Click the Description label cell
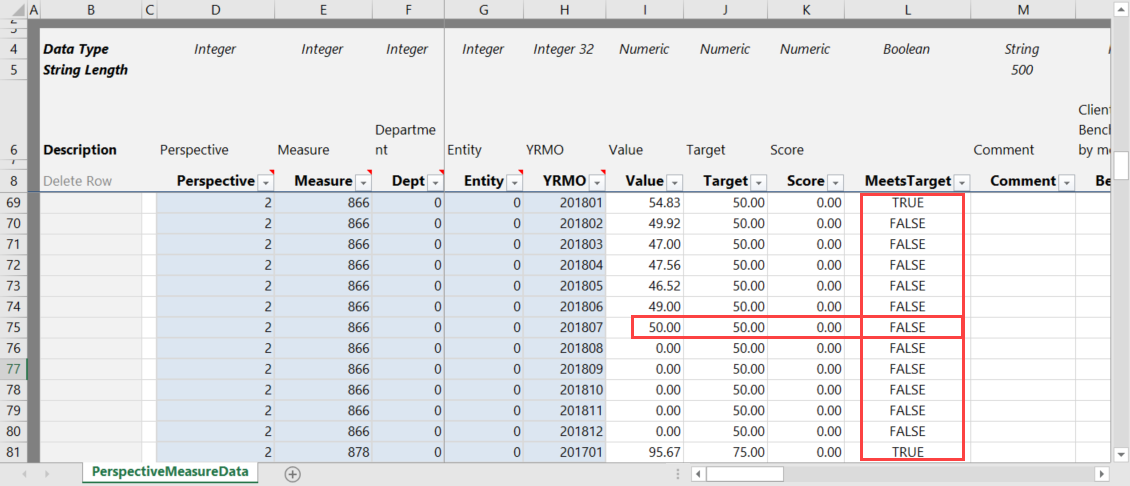Screen dimensions: 1130x486 click(91, 150)
